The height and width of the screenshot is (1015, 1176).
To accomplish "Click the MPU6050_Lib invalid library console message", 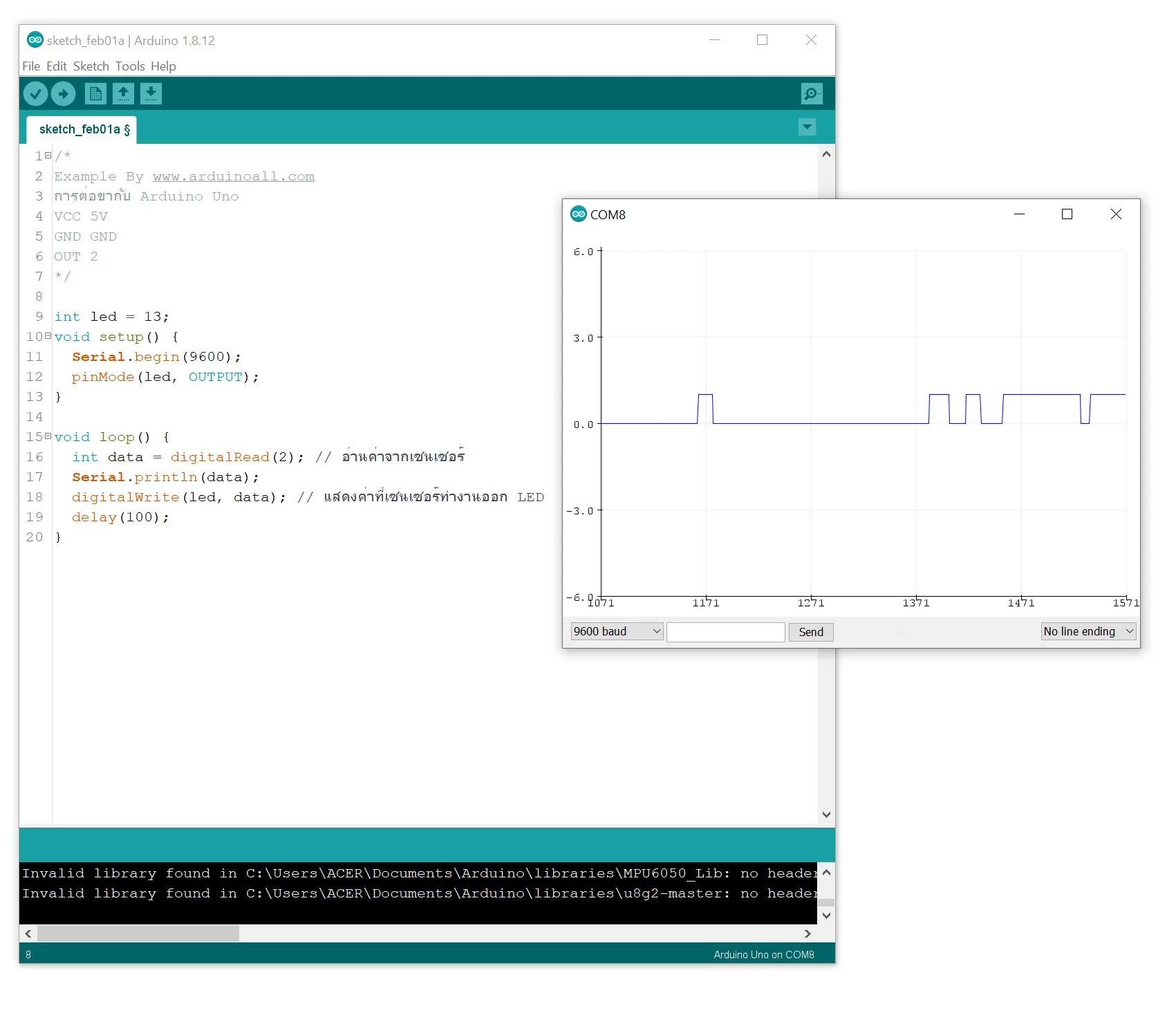I will (x=419, y=873).
